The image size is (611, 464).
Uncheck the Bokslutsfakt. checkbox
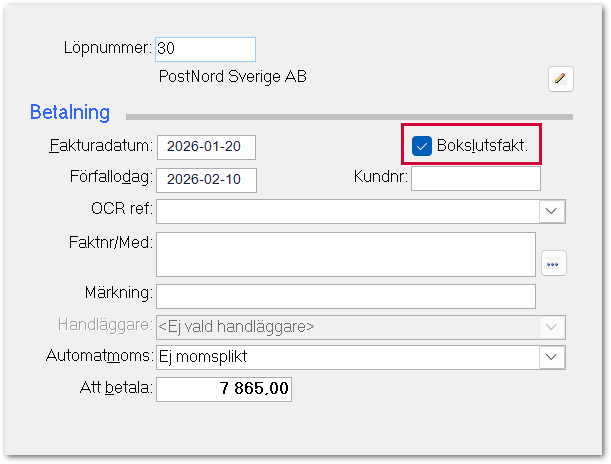(x=422, y=147)
